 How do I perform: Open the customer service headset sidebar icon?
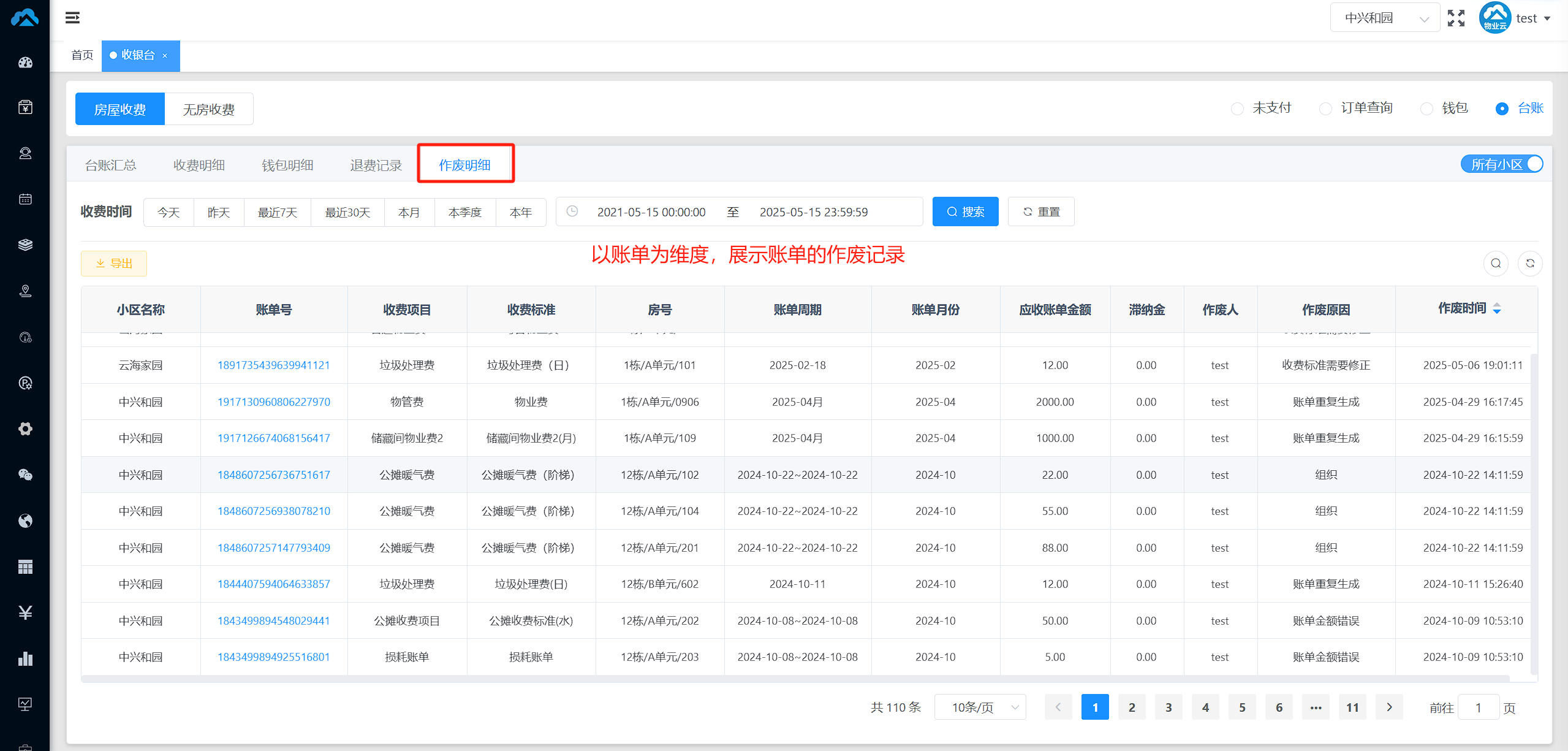tap(25, 153)
